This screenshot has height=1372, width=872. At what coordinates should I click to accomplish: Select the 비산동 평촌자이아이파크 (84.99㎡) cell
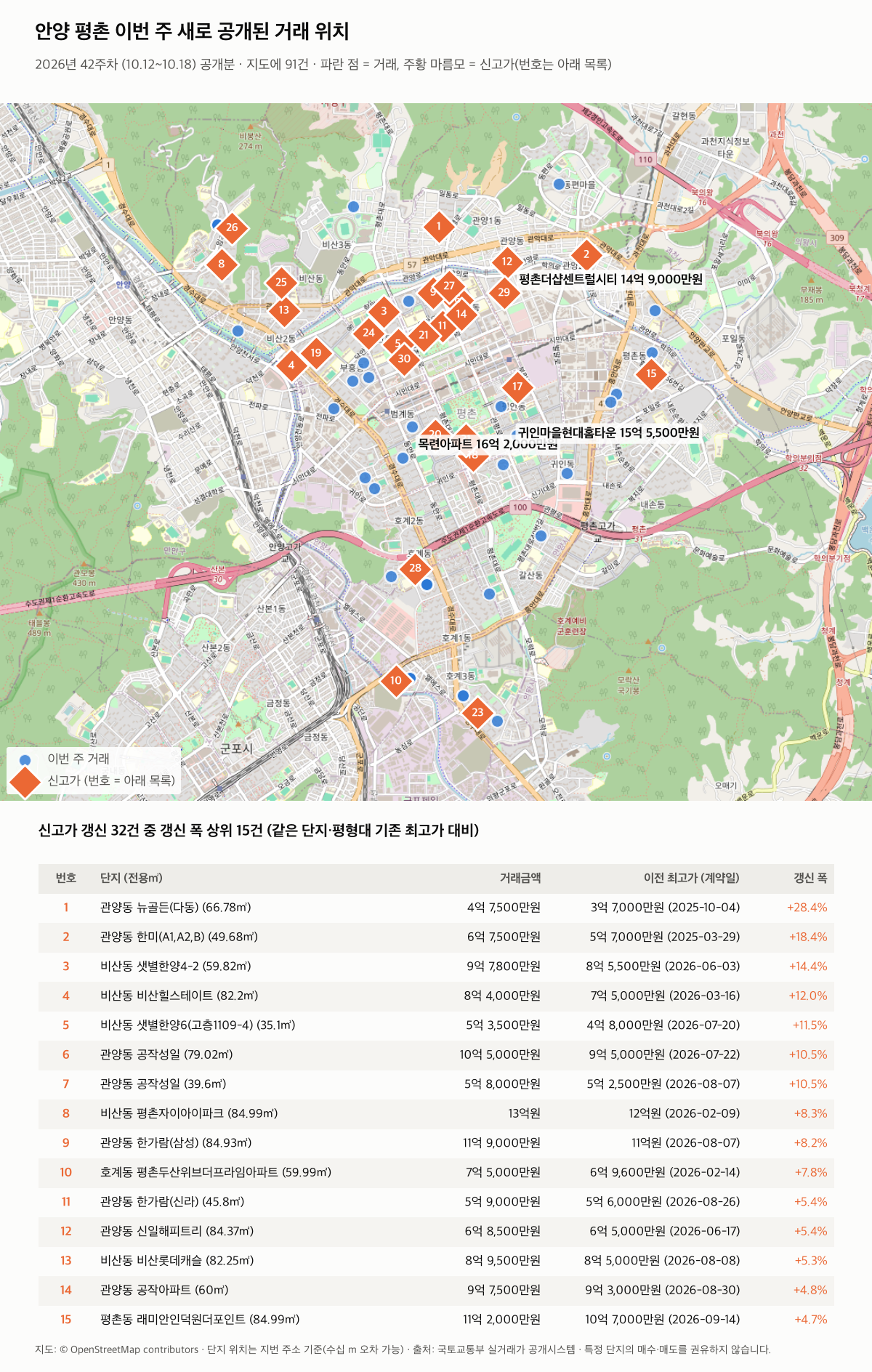pos(189,1113)
